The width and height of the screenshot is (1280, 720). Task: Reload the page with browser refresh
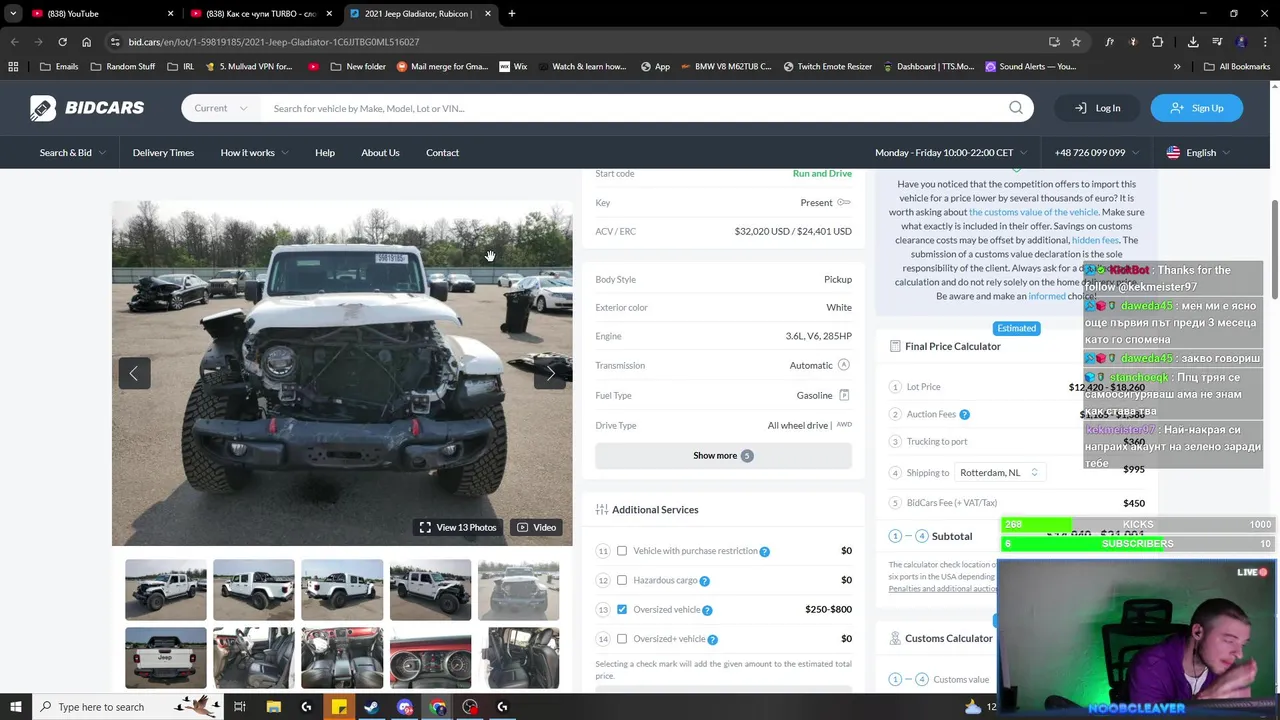(x=62, y=42)
